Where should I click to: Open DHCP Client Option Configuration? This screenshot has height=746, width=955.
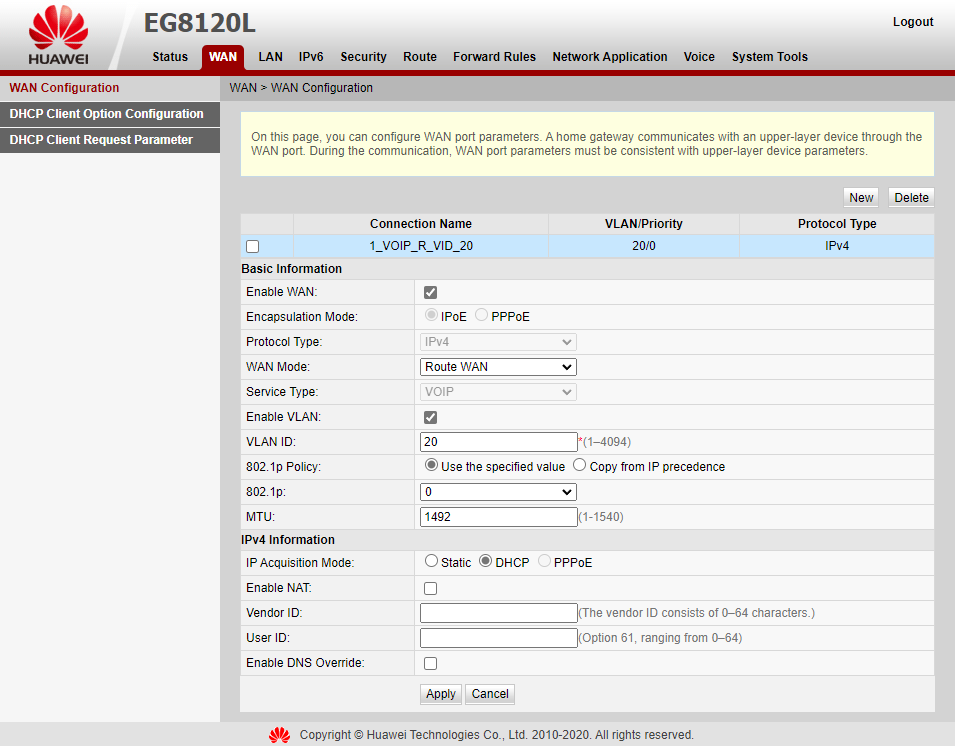[110, 114]
